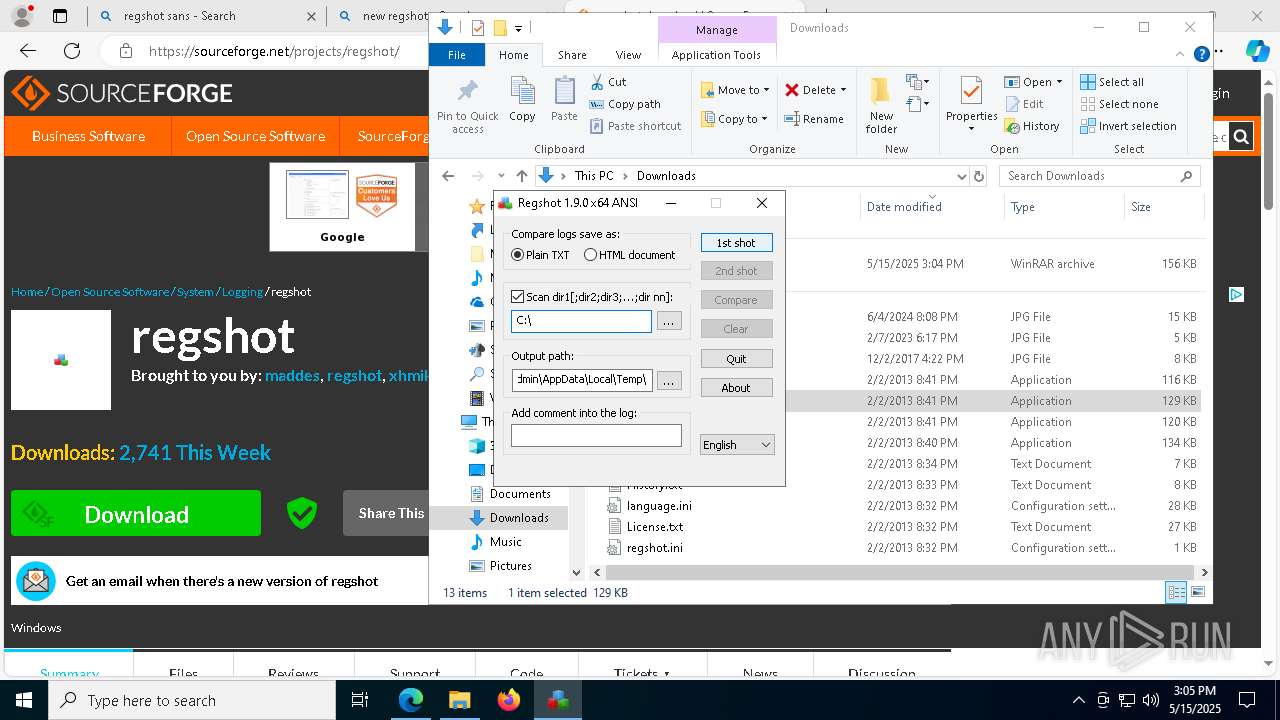Screen dimensions: 1280x720
Task: Click the Windows Start button
Action: click(24, 700)
